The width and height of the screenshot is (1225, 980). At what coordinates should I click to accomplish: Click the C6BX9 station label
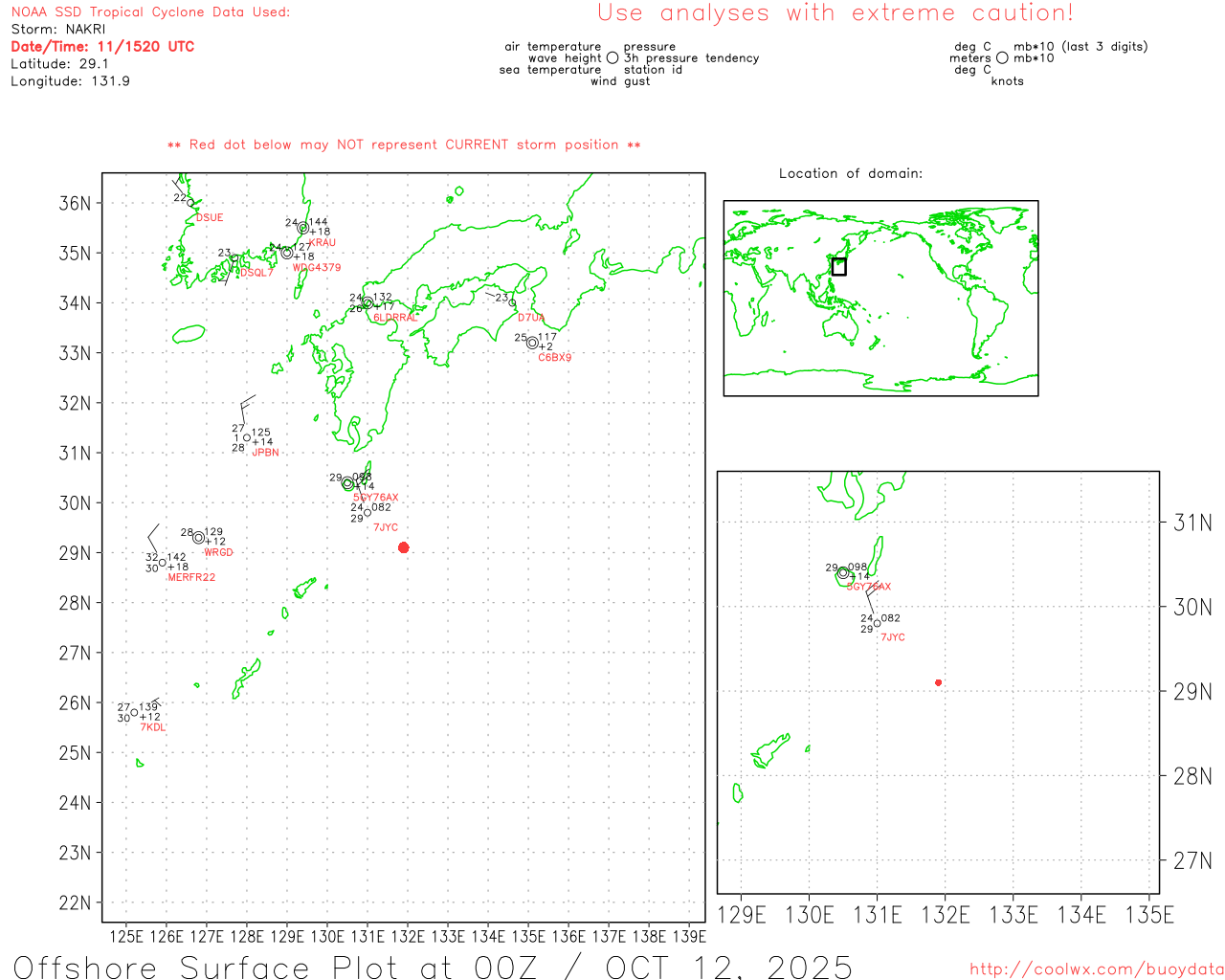(555, 358)
